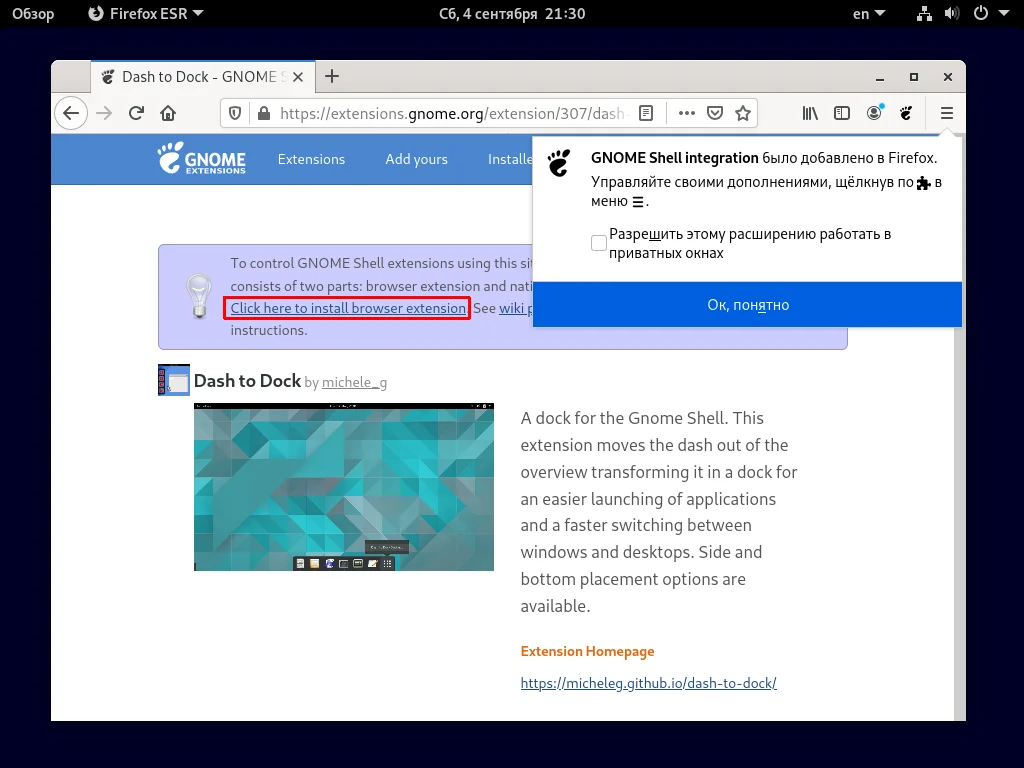
Task: Toggle the sidebar icon in toolbar
Action: click(842, 113)
